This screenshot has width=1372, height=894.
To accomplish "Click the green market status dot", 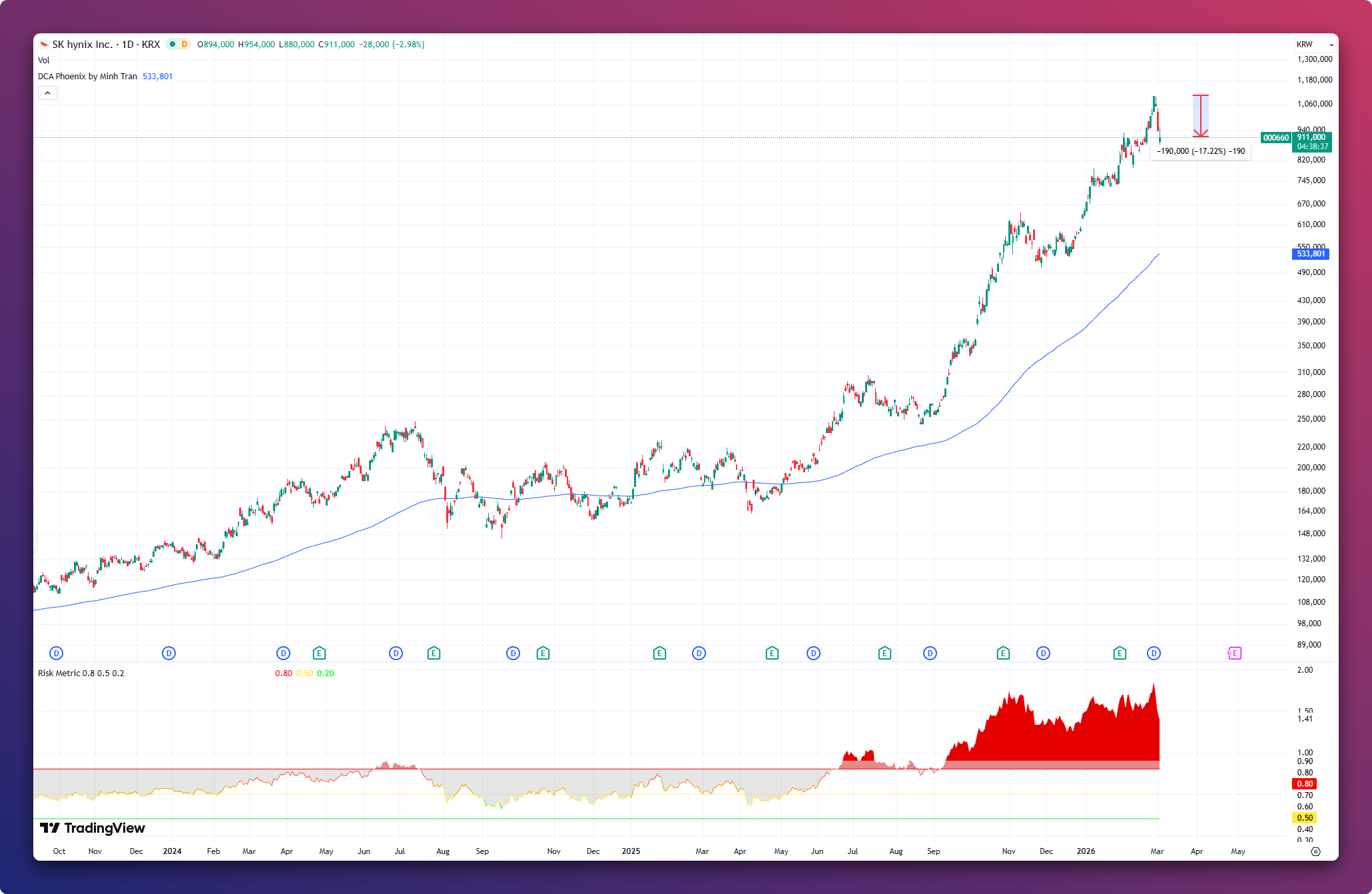I will coord(172,45).
